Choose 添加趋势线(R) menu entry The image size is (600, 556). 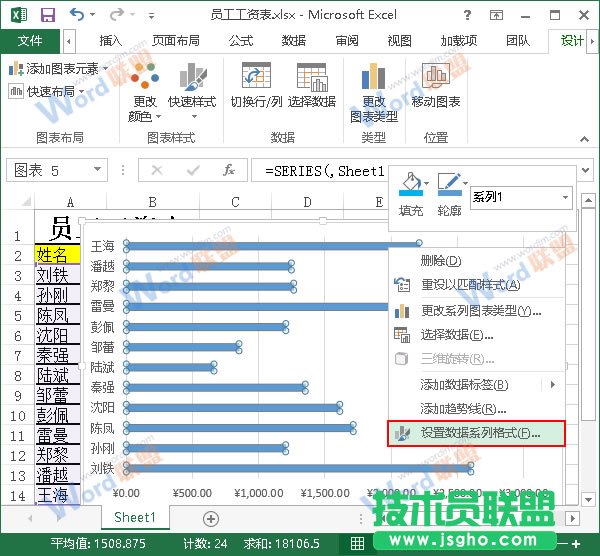point(476,409)
